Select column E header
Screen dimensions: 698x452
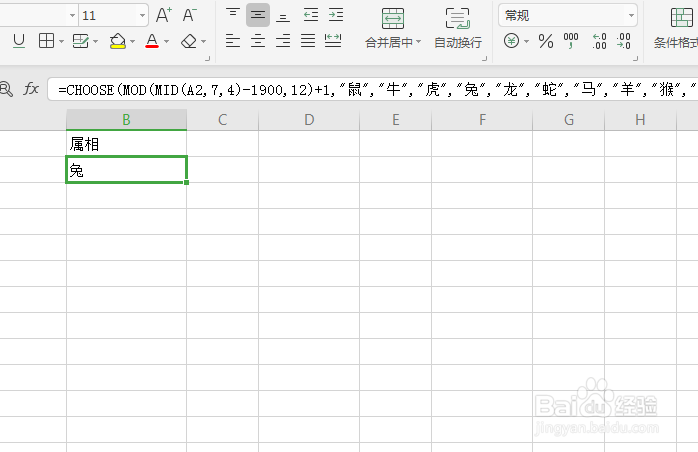click(x=395, y=119)
